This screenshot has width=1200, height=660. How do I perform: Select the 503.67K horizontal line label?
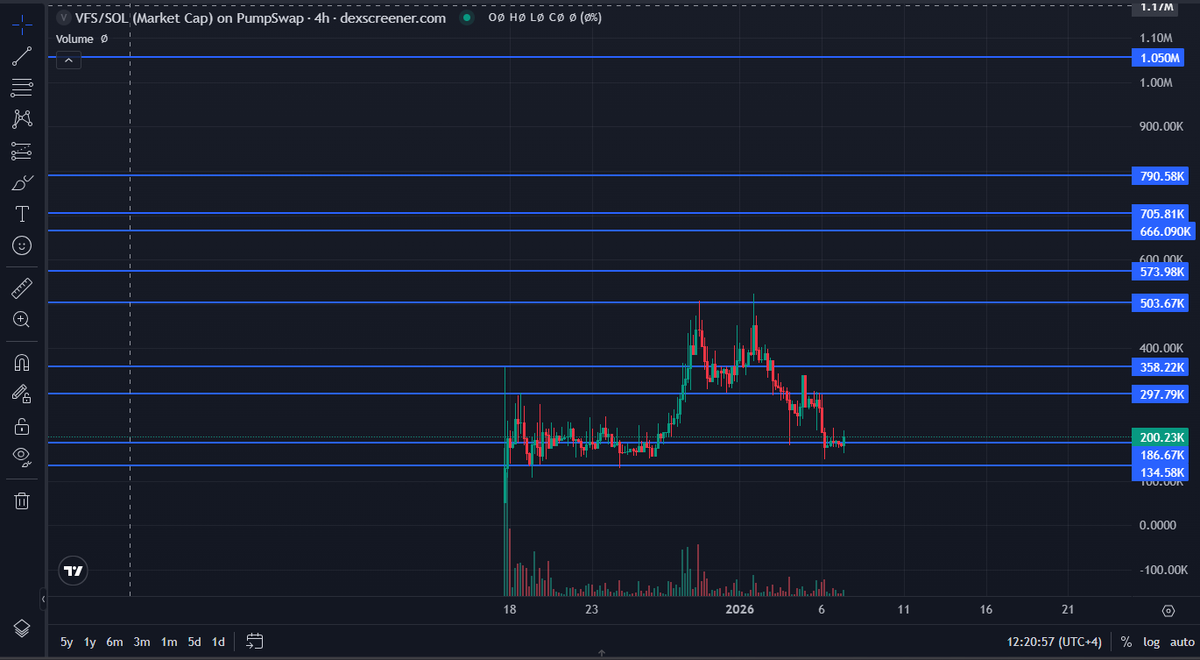click(x=1160, y=303)
